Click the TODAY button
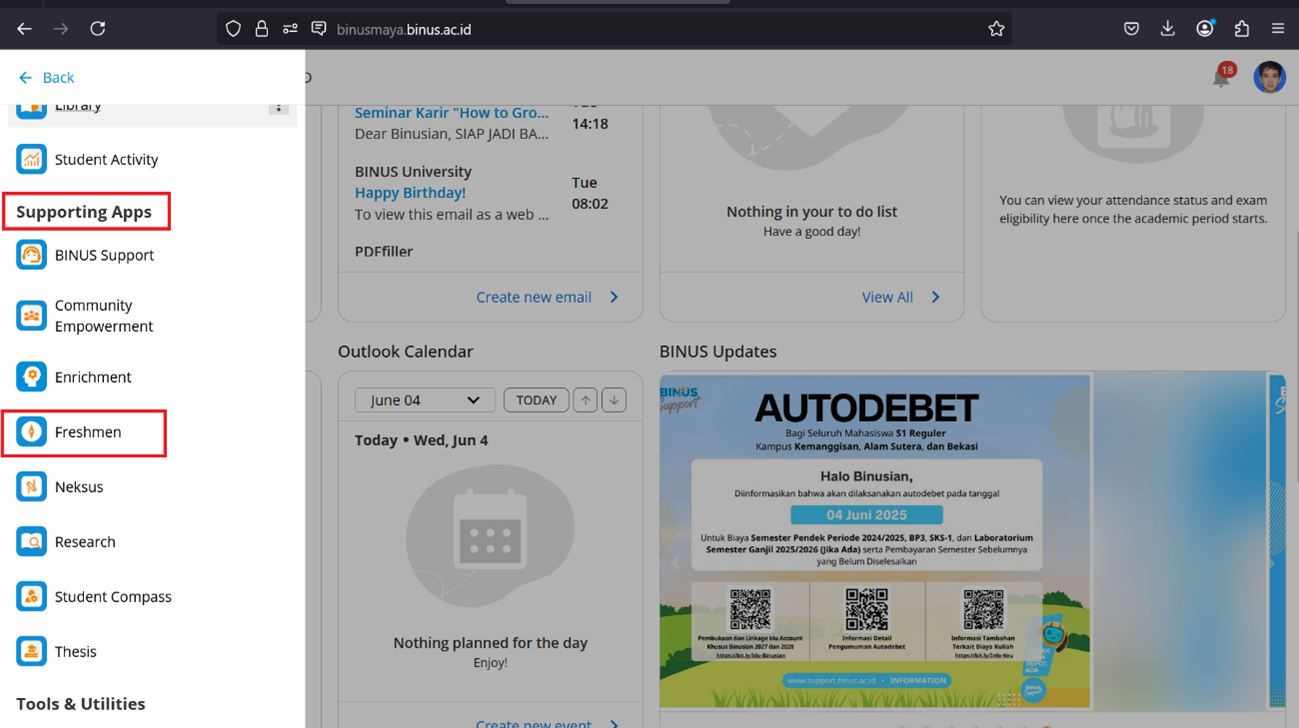The height and width of the screenshot is (728, 1299). 536,400
